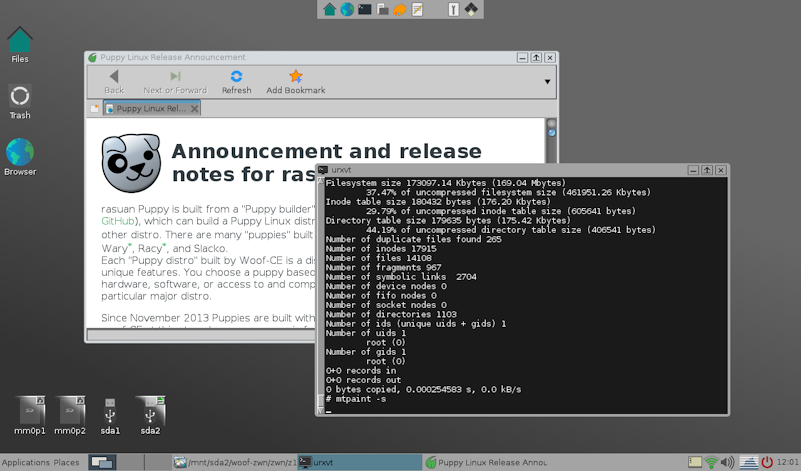The width and height of the screenshot is (801, 471).
Task: Open the text editor notepad icon
Action: pos(417,9)
